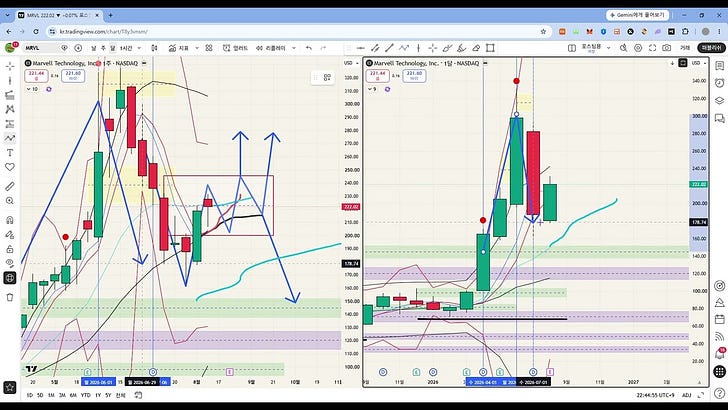
Task: Select the parallel channel tool in favorites toolbar
Action: pyautogui.click(x=375, y=48)
